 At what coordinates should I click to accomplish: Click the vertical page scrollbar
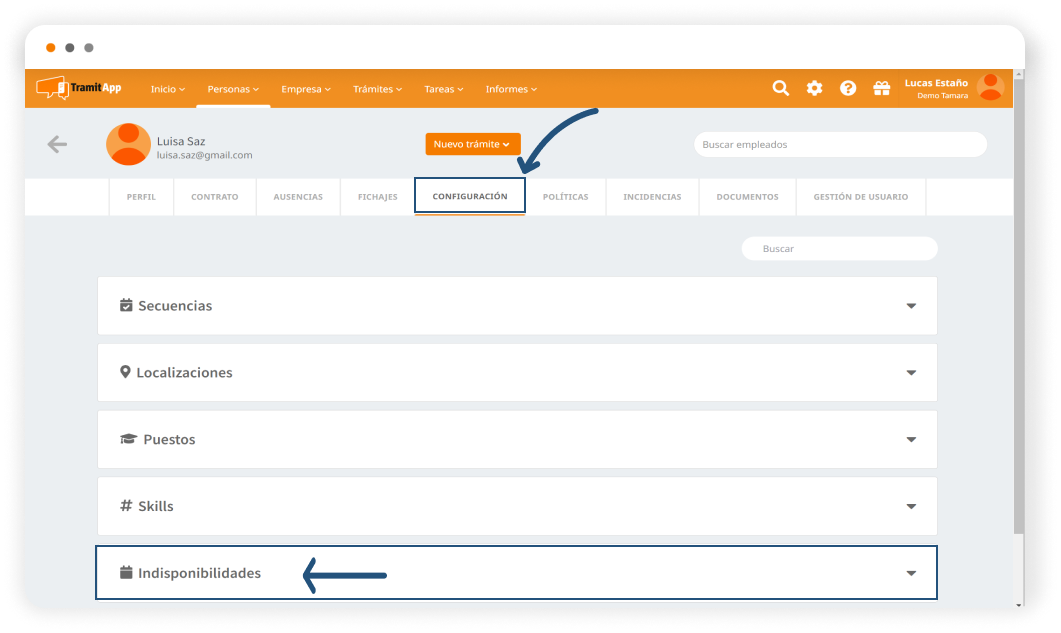click(1019, 300)
